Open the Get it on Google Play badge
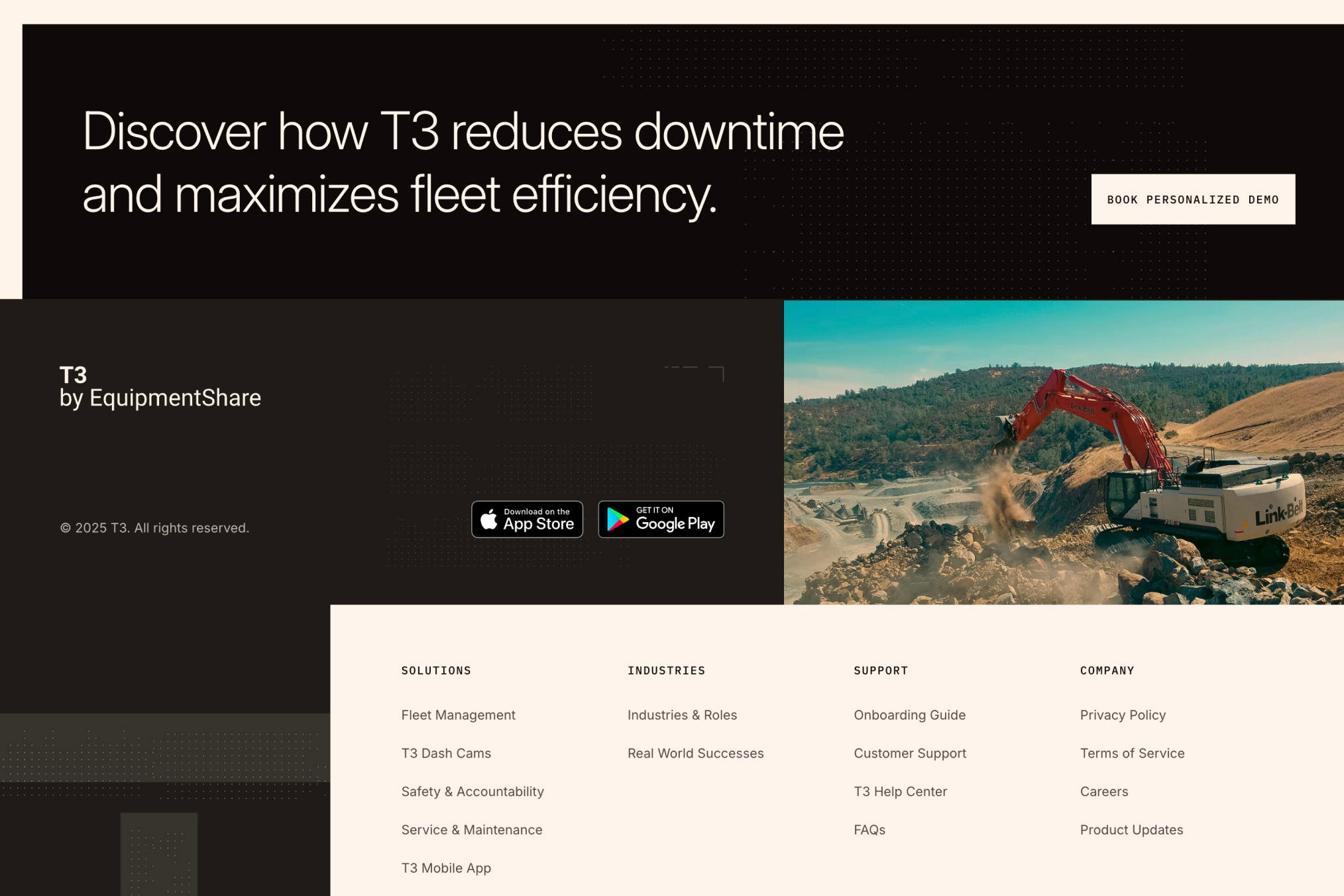The image size is (1344, 896). 661,519
